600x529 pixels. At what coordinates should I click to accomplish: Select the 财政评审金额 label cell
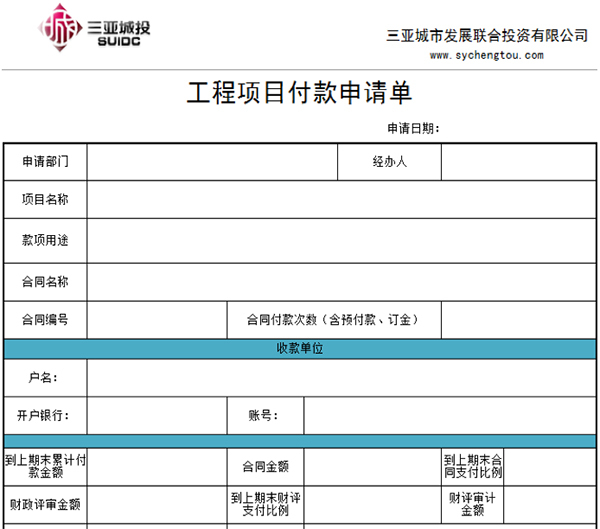click(x=45, y=505)
